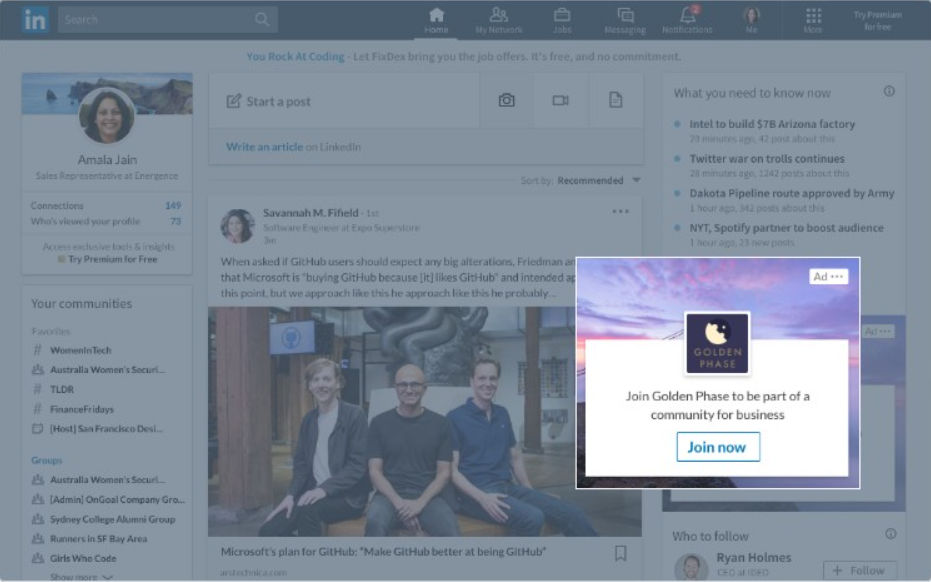Open Sort by Recommended dropdown

[598, 181]
